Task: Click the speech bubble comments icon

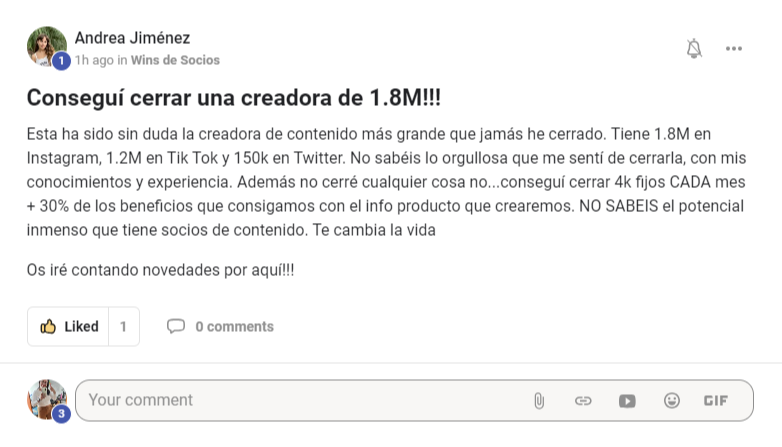Action: coord(176,326)
